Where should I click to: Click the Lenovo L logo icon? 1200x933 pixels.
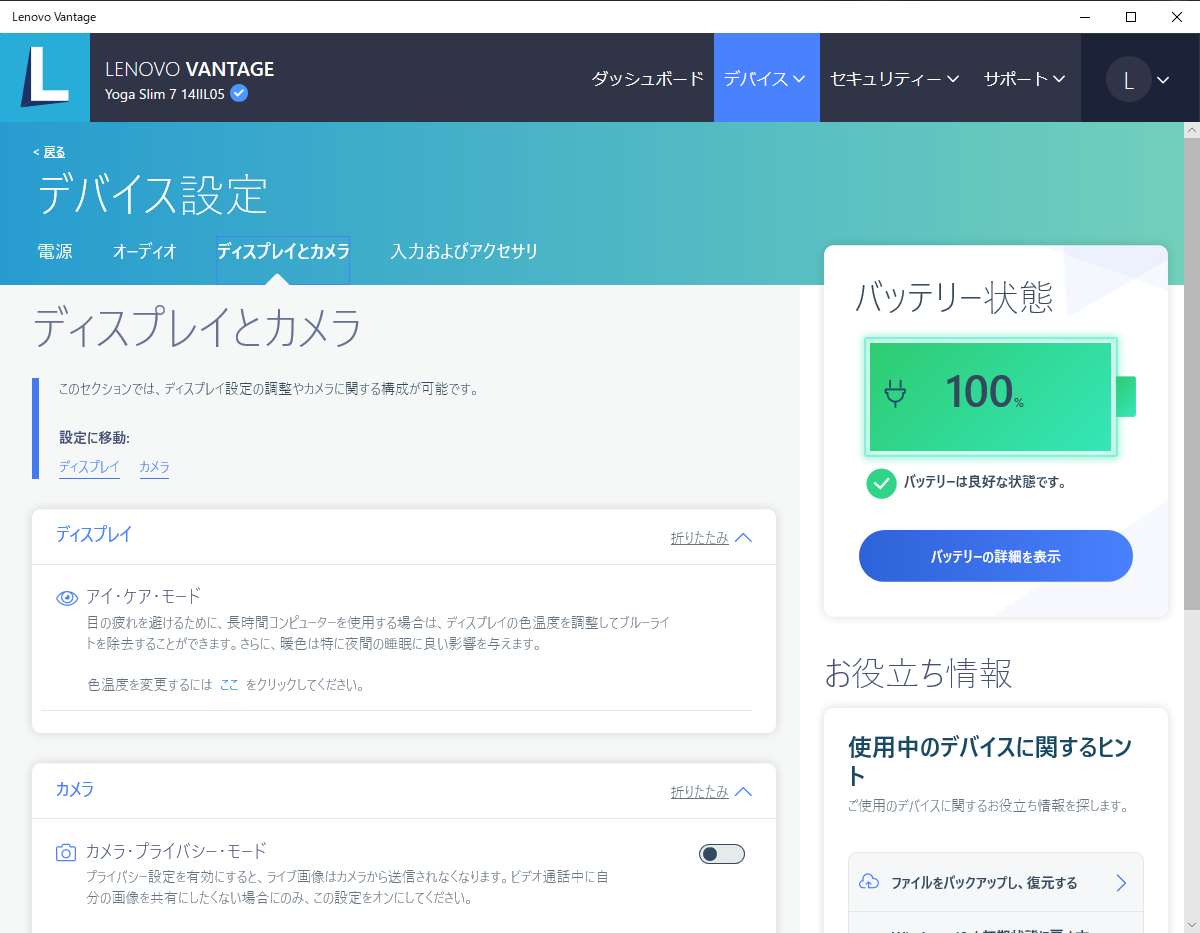click(45, 77)
